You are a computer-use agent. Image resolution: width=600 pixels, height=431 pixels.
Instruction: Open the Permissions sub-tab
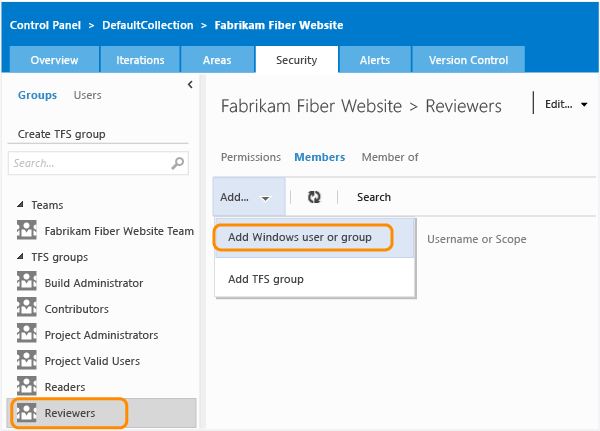click(251, 157)
